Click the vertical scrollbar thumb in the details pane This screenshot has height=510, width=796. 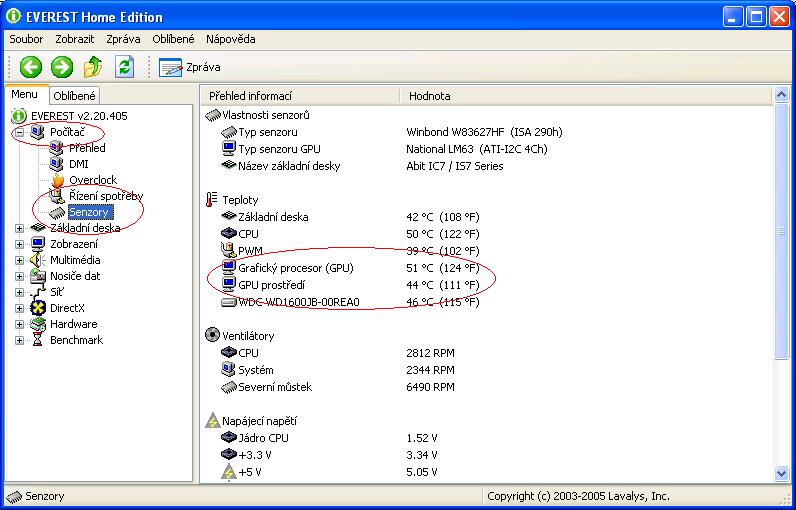[x=781, y=231]
